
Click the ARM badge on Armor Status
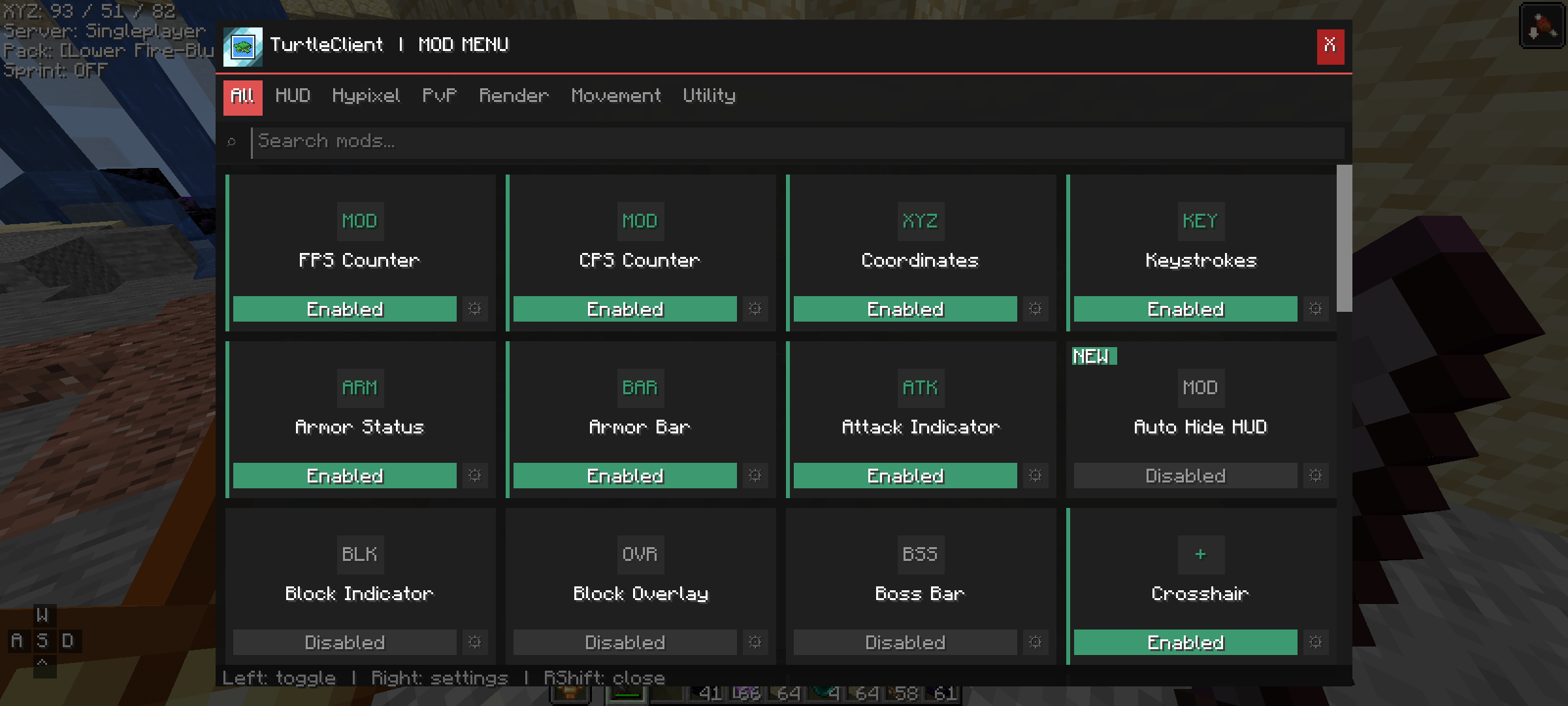[359, 388]
